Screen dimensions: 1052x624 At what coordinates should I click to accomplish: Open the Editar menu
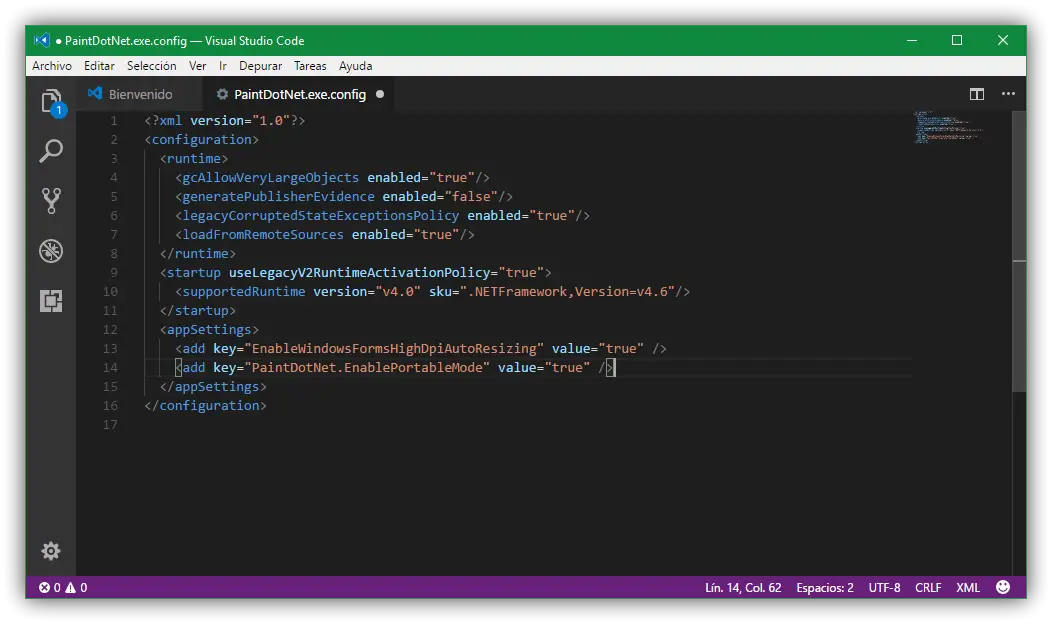pos(99,66)
